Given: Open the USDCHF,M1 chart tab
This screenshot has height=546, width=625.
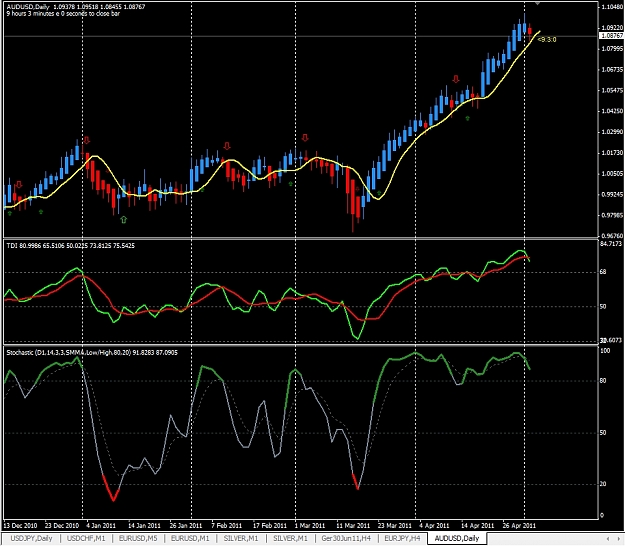Looking at the screenshot, I should 86,538.
